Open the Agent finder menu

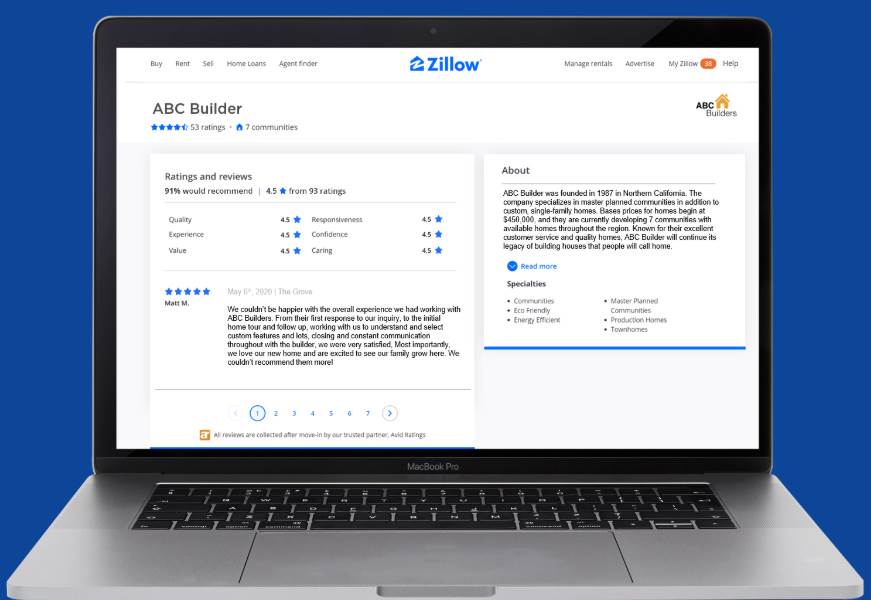tap(298, 63)
